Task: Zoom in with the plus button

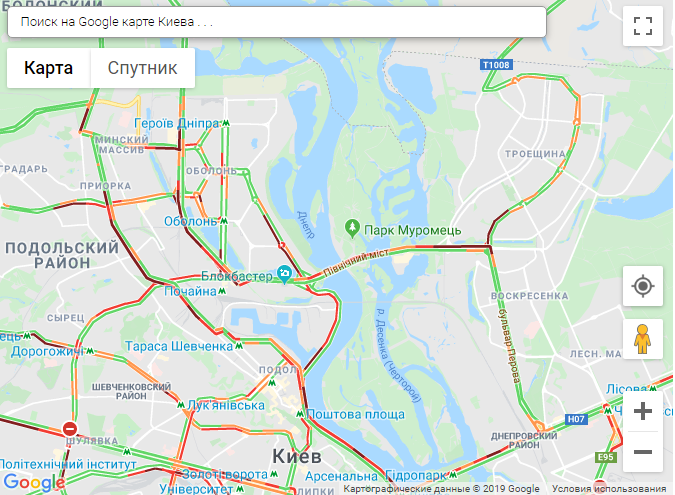Action: coord(643,411)
